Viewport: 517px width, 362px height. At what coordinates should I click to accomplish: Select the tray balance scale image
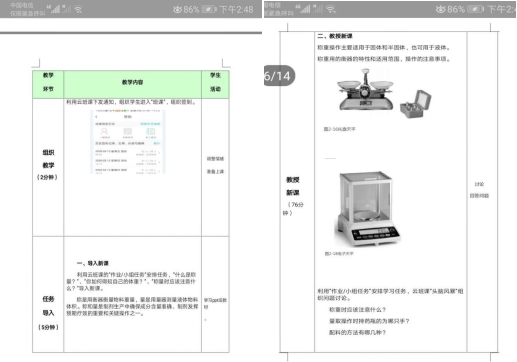point(365,90)
